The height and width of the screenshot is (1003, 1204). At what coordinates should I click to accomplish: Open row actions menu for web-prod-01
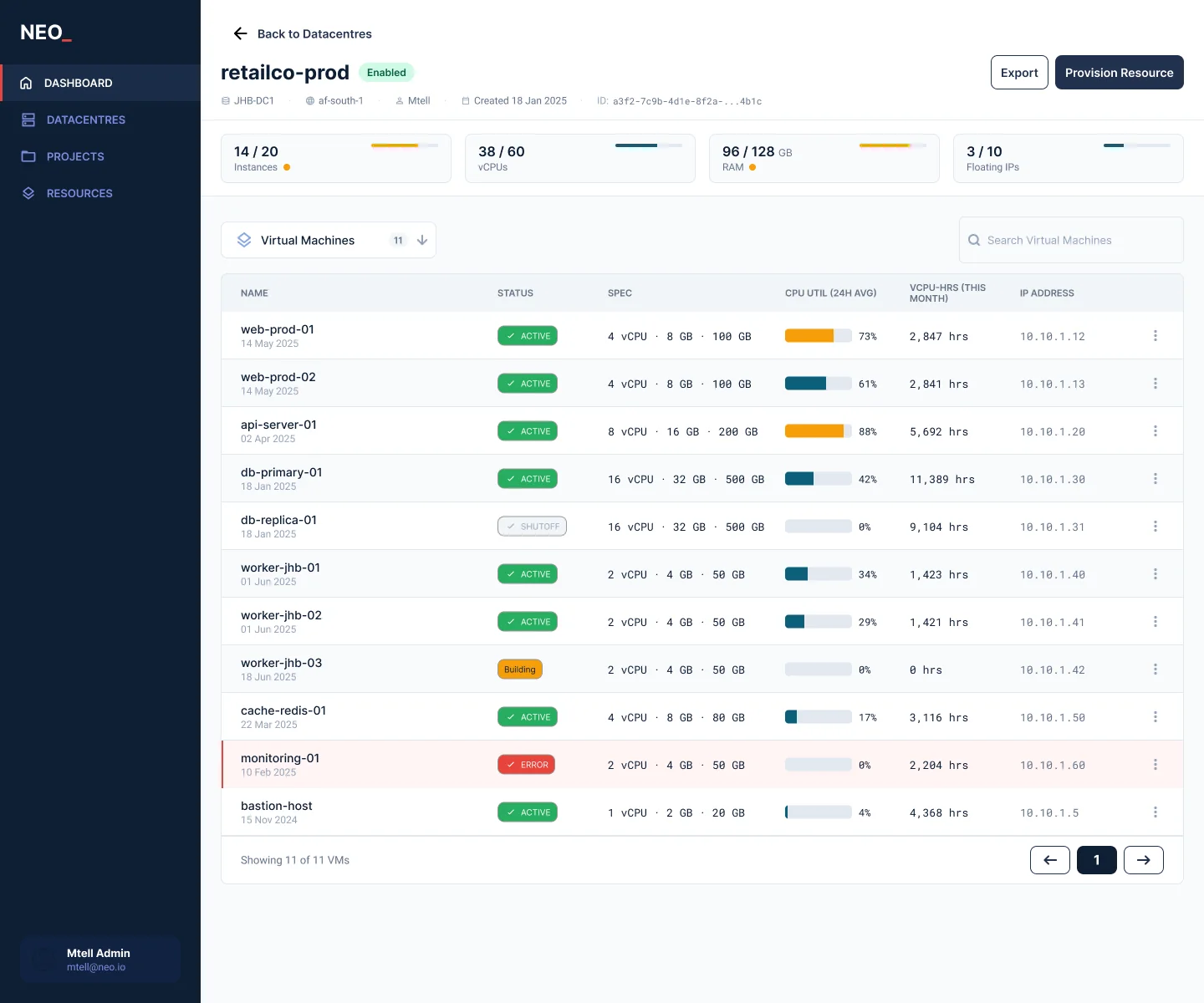click(1156, 336)
